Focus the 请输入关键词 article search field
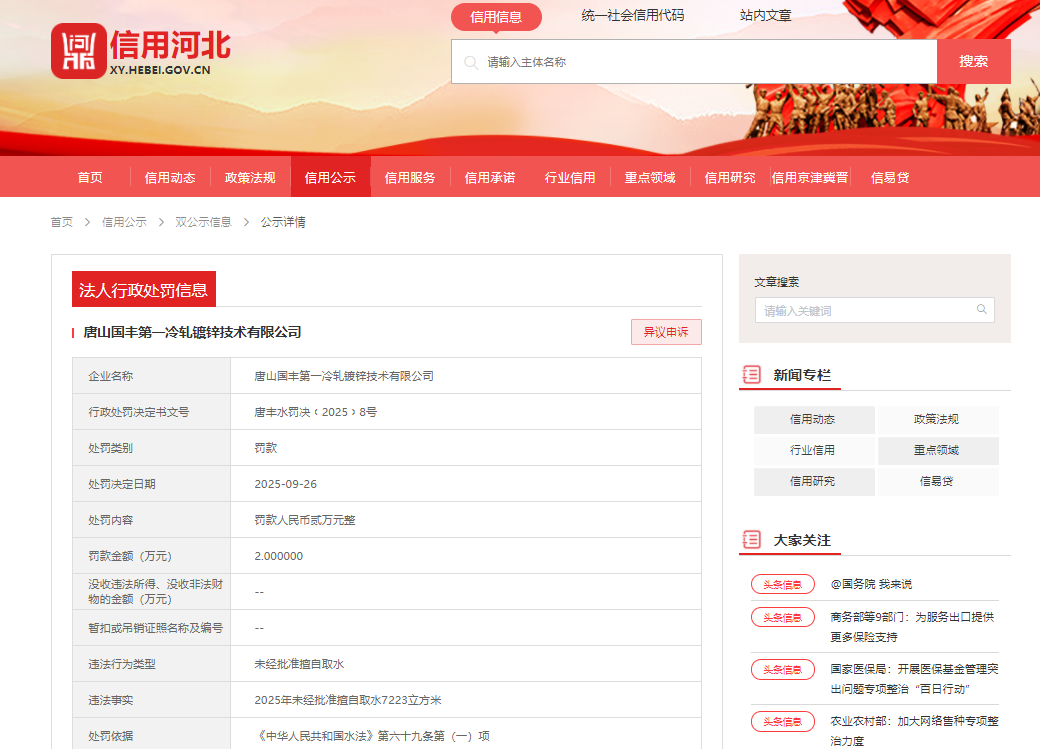This screenshot has height=749, width=1040. [865, 311]
